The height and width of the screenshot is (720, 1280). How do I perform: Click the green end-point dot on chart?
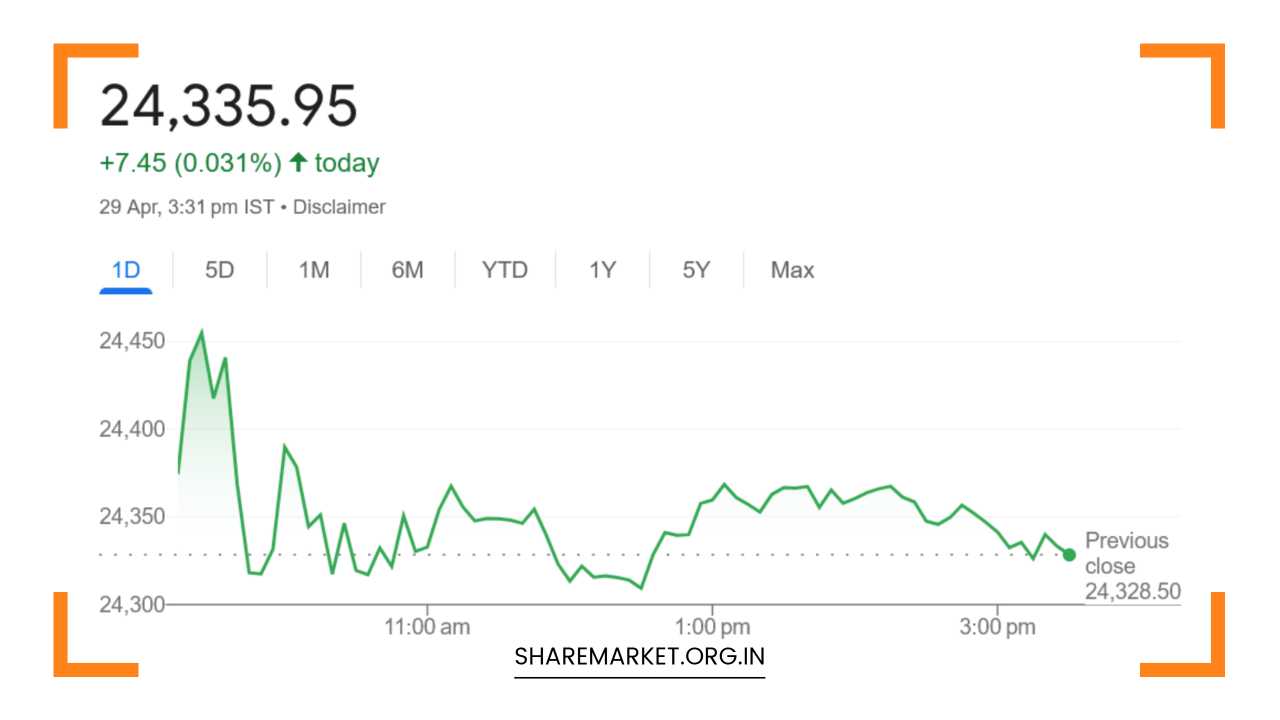(x=1069, y=555)
